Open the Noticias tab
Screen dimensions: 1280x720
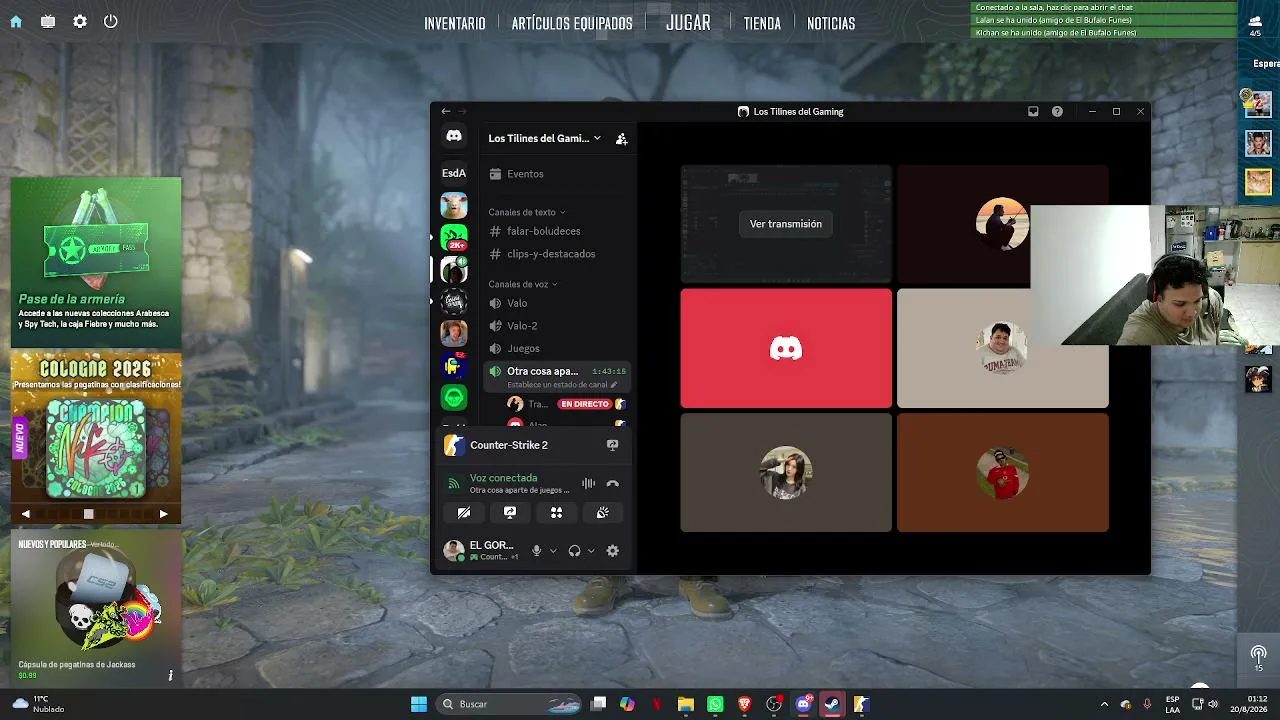coord(831,23)
